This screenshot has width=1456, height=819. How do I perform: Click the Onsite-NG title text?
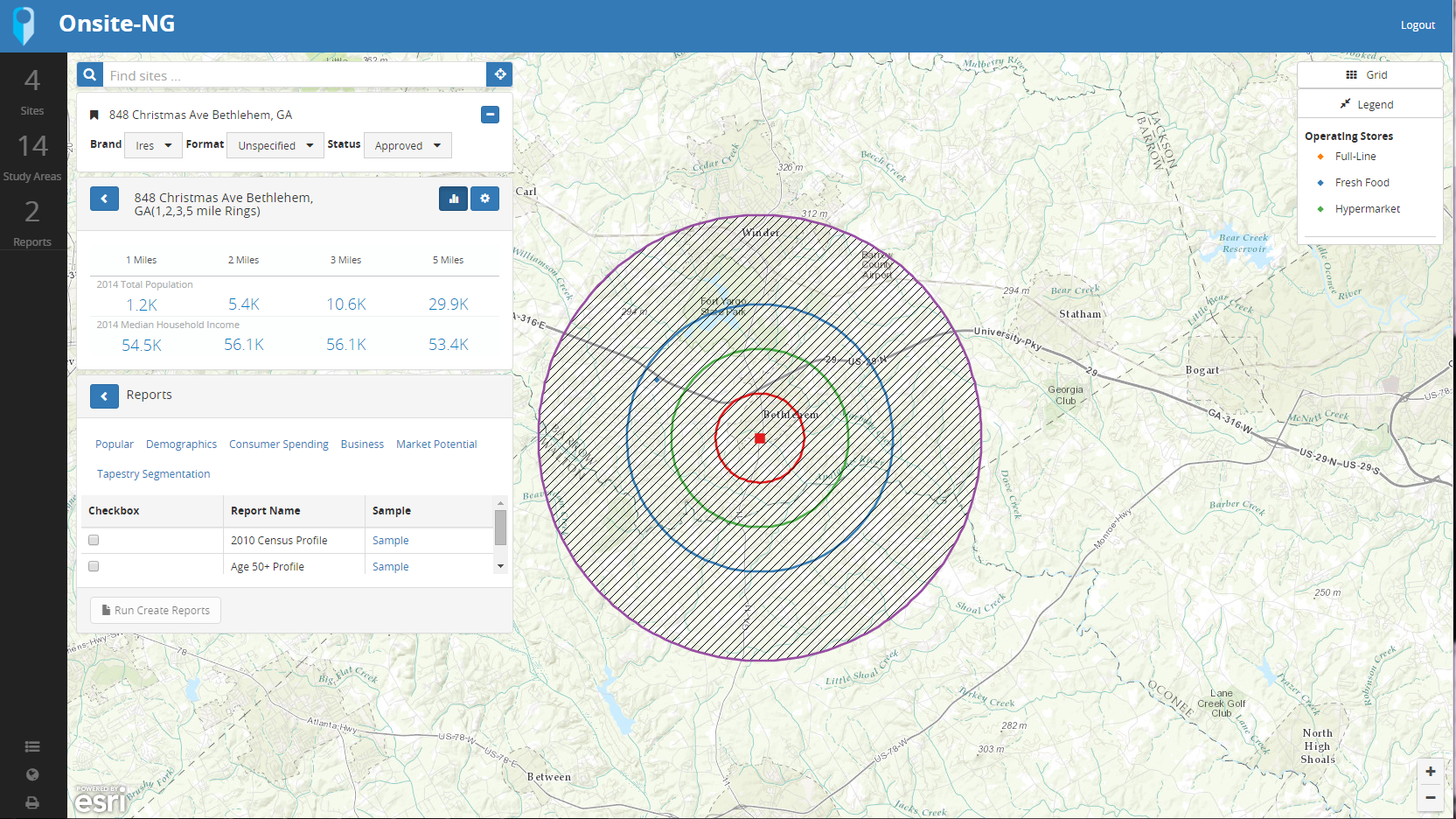[x=117, y=24]
